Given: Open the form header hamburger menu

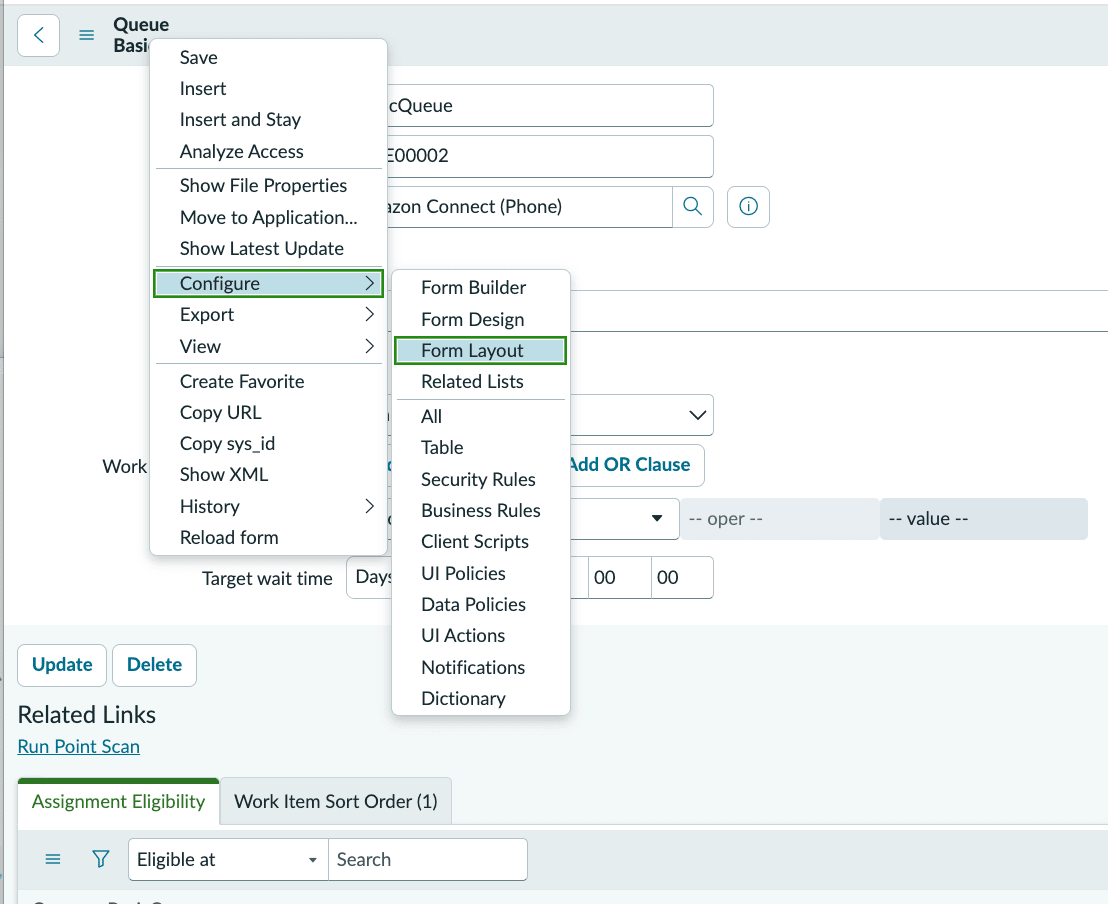Looking at the screenshot, I should point(86,35).
